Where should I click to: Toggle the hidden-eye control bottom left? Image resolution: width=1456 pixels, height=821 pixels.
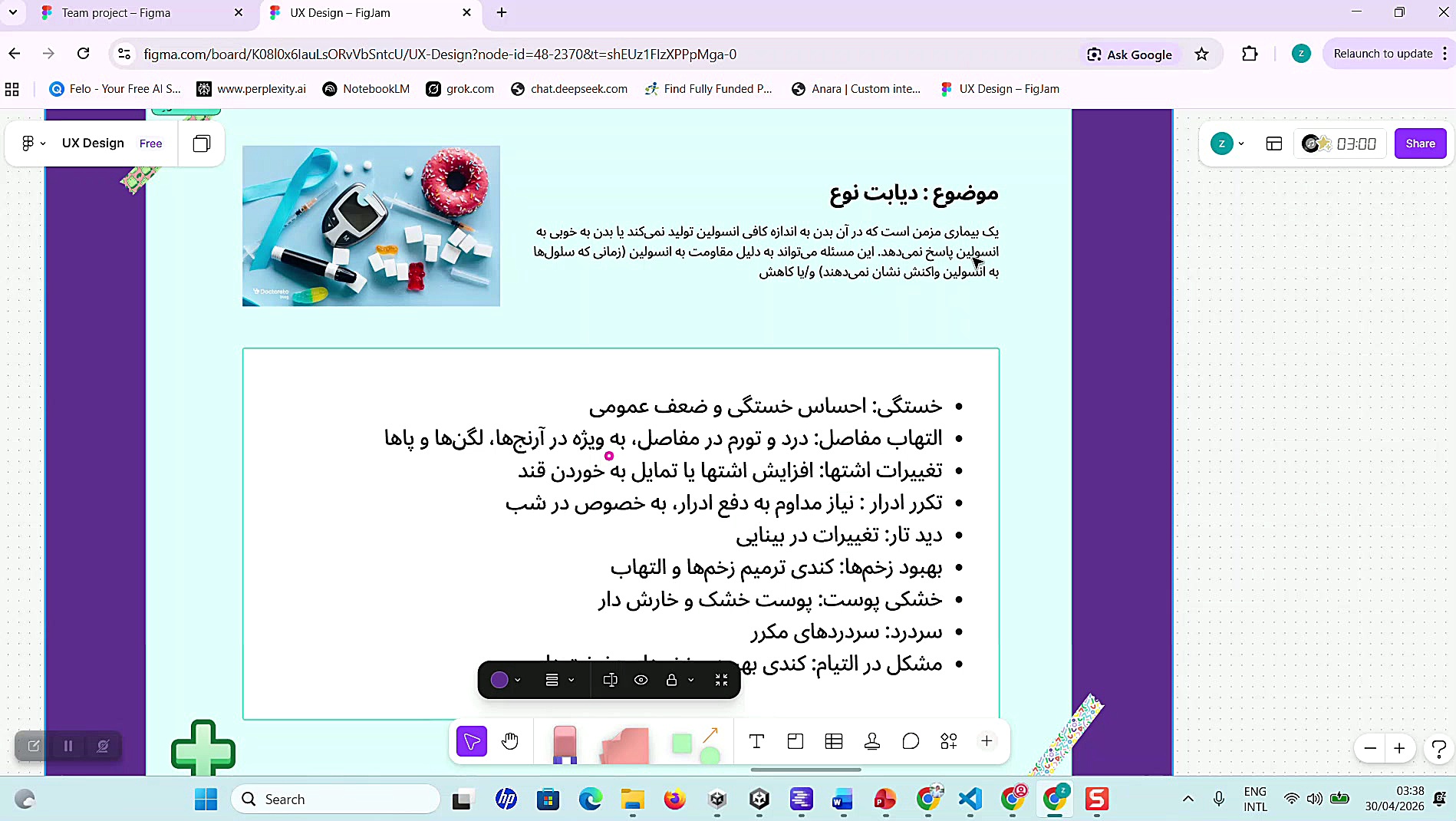103,746
